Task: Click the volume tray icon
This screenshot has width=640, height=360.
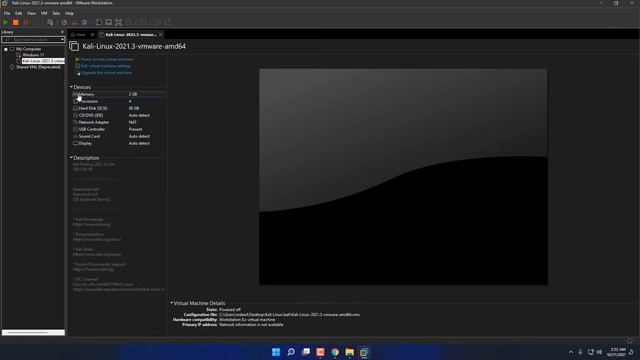Action: click(599, 352)
